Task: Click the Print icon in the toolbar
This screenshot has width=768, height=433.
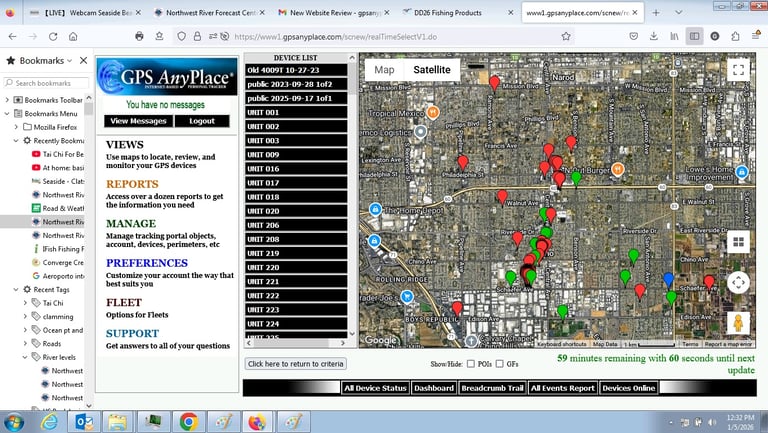Action: pos(139,36)
